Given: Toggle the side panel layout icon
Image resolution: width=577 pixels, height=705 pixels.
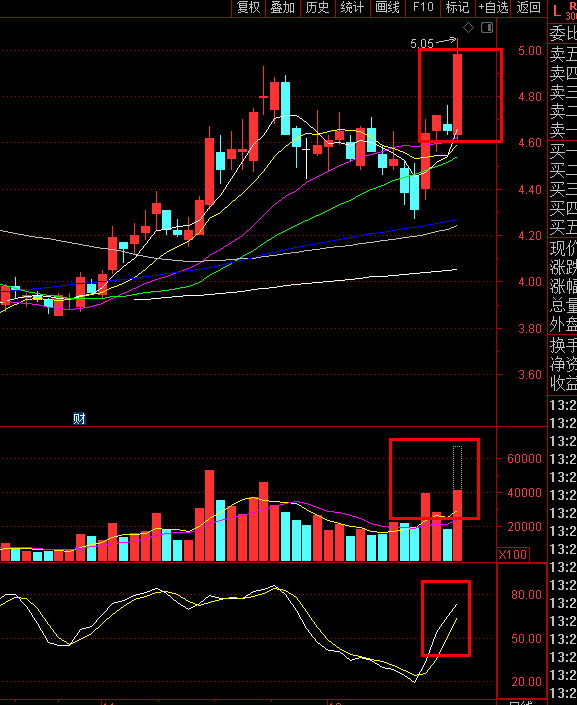Looking at the screenshot, I should point(487,28).
